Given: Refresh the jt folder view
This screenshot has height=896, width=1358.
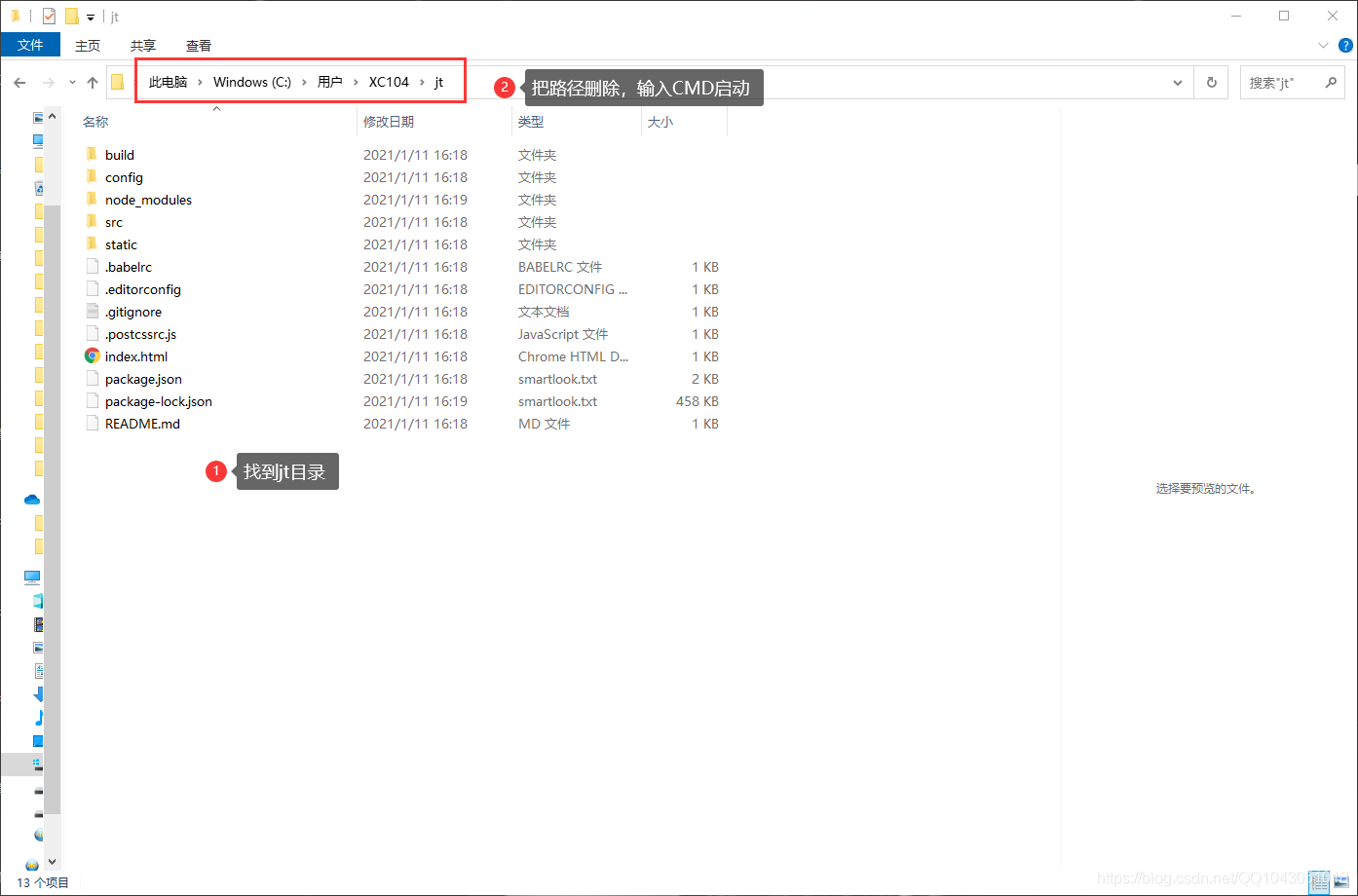Looking at the screenshot, I should point(1212,83).
